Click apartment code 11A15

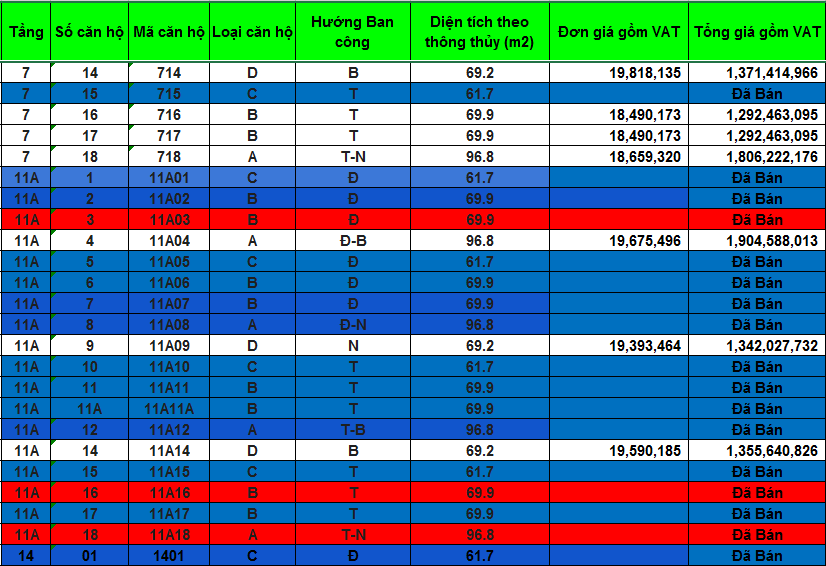click(x=169, y=472)
